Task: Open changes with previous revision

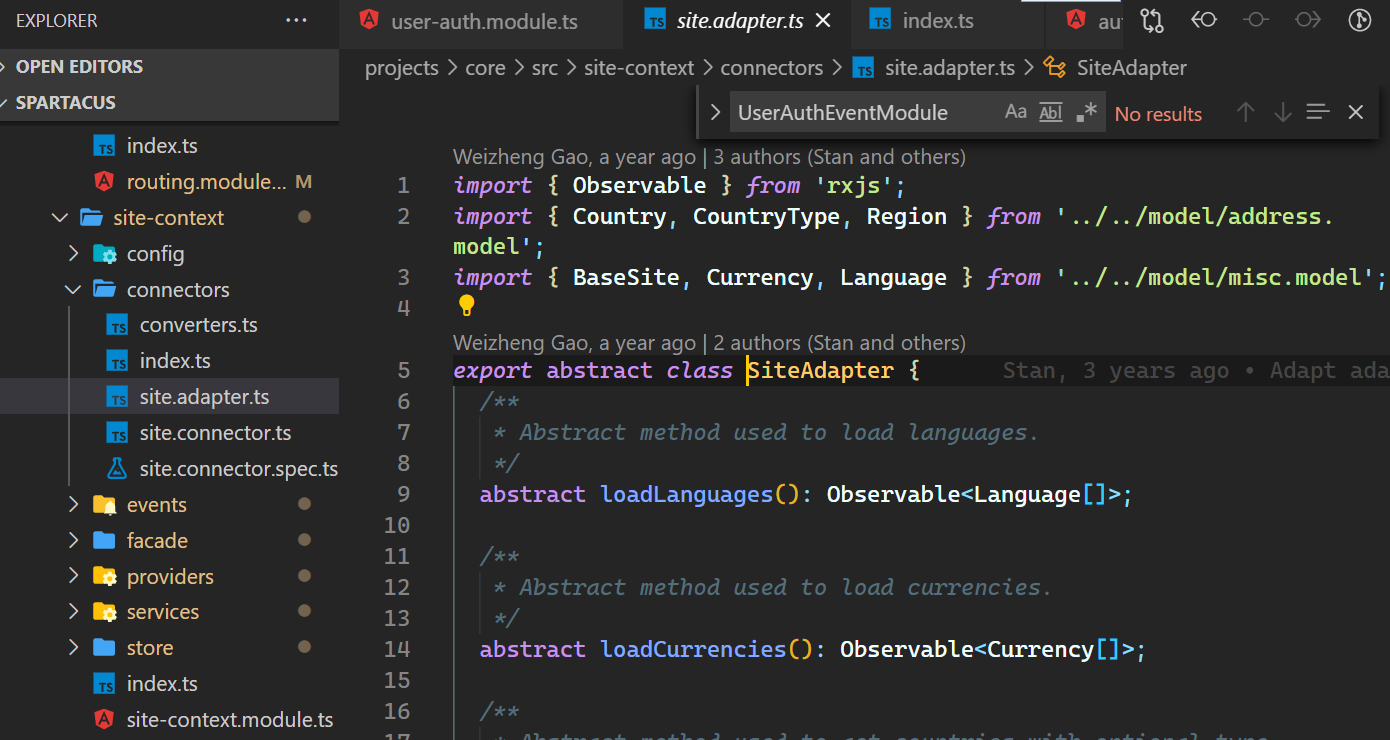Action: tap(1204, 20)
